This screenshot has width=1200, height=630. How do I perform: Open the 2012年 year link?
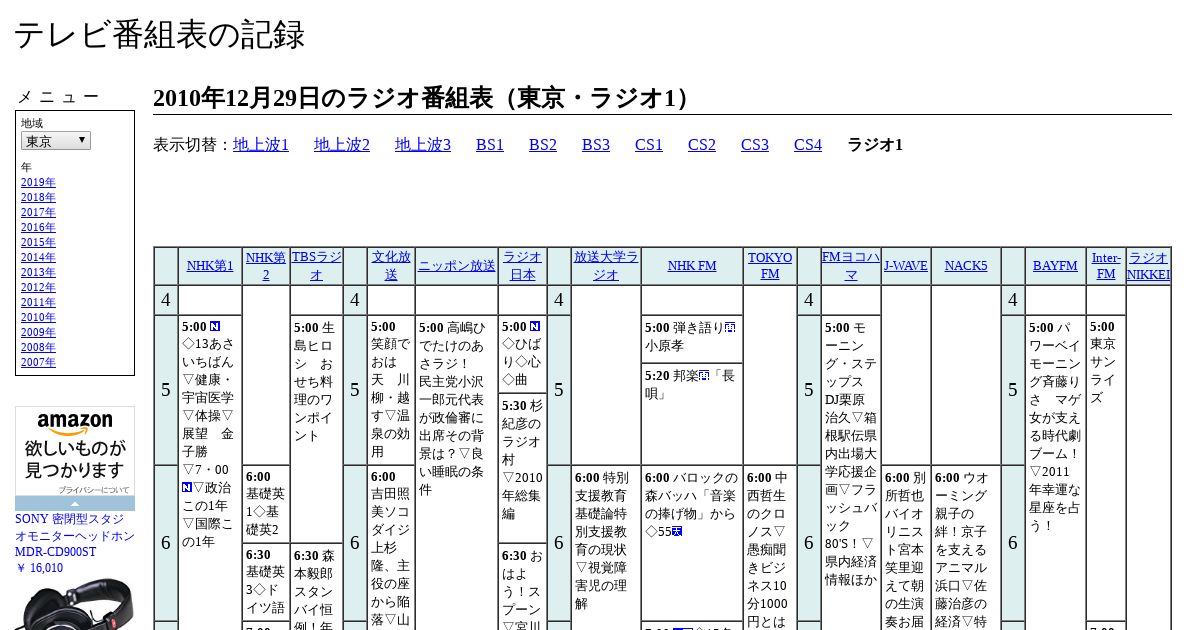[x=38, y=288]
